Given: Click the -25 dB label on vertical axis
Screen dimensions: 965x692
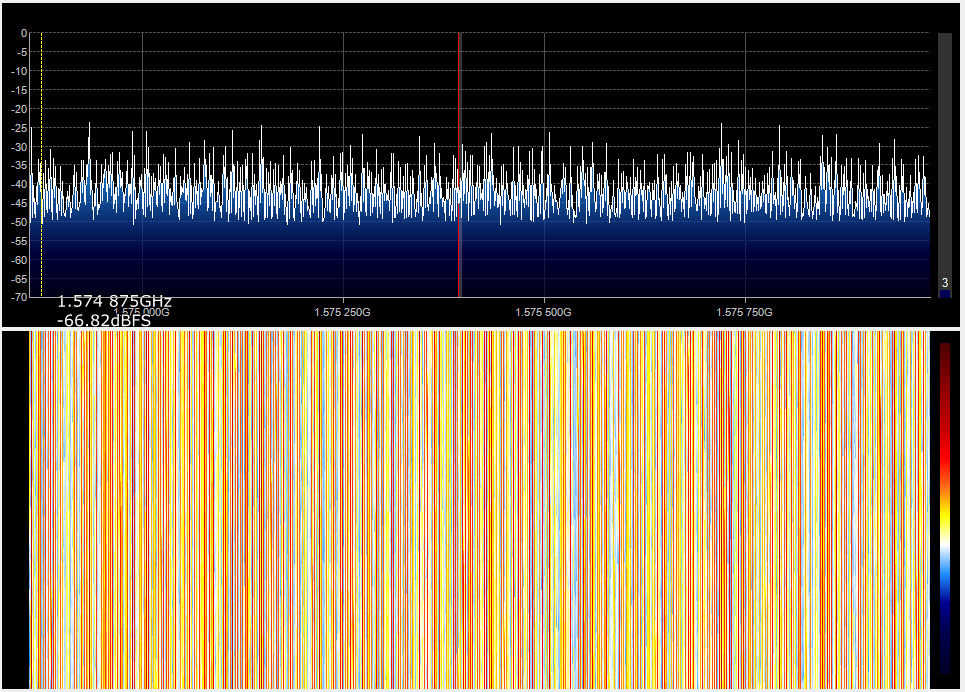Looking at the screenshot, I should [19, 128].
